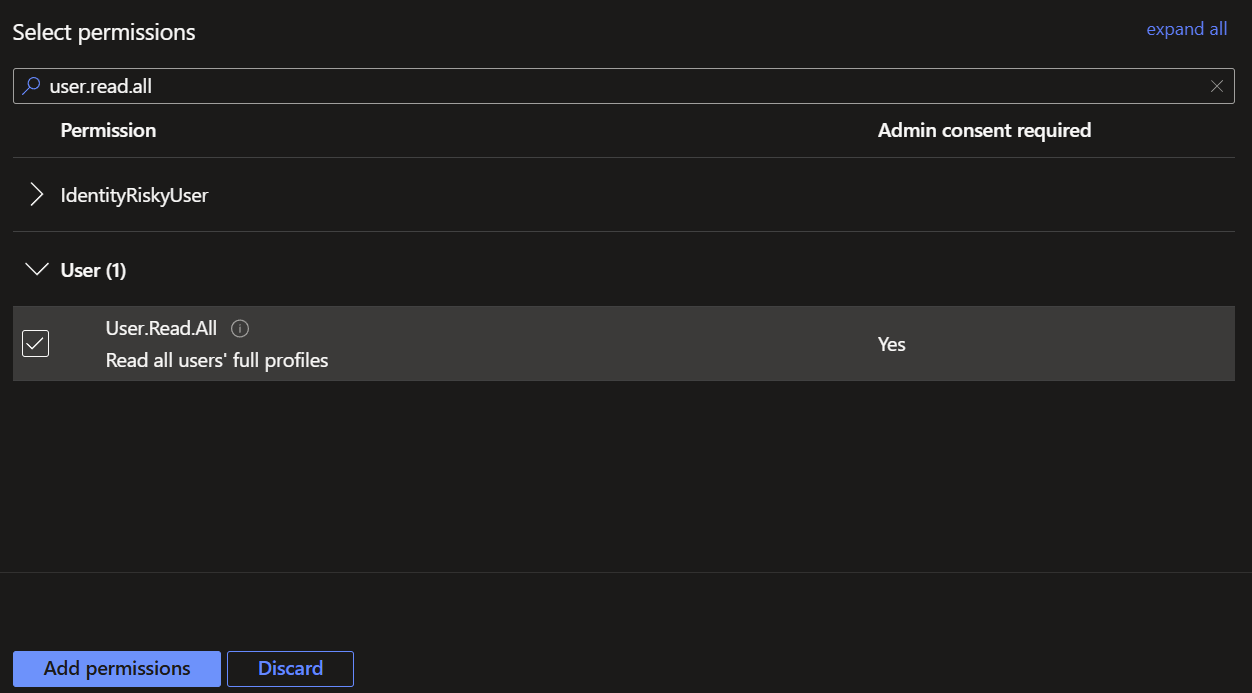Click the Admin consent required column header
The width and height of the screenshot is (1252, 693).
click(984, 130)
